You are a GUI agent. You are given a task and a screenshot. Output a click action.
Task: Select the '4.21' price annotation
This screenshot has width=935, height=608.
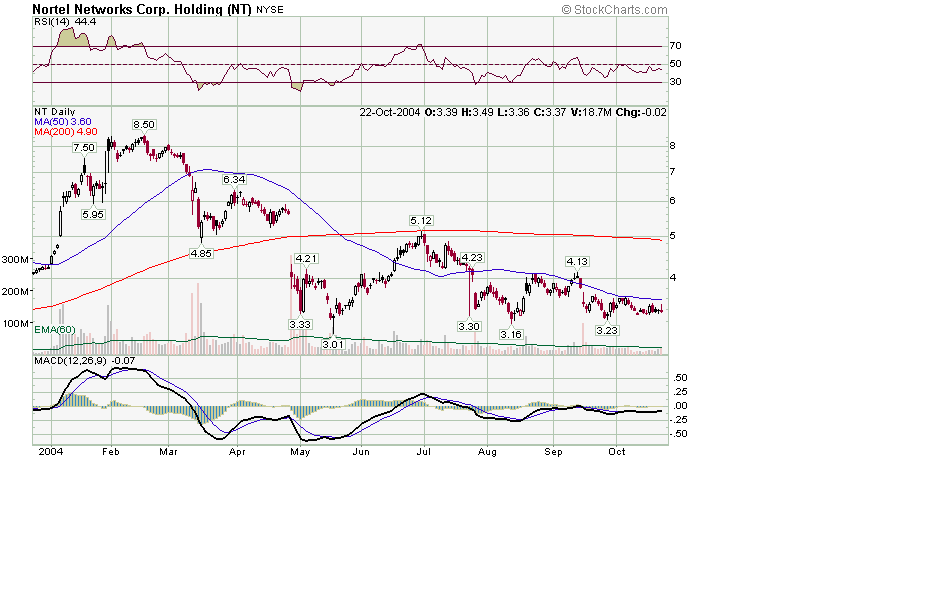(x=306, y=259)
